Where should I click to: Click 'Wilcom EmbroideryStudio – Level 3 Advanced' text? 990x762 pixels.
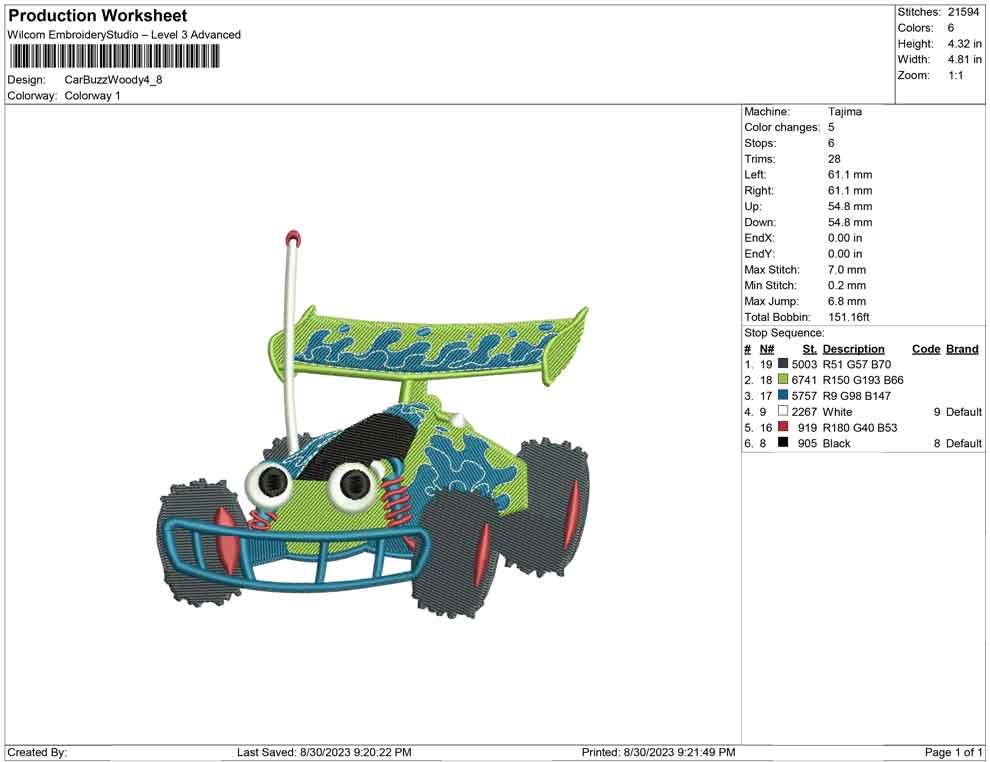(x=124, y=35)
